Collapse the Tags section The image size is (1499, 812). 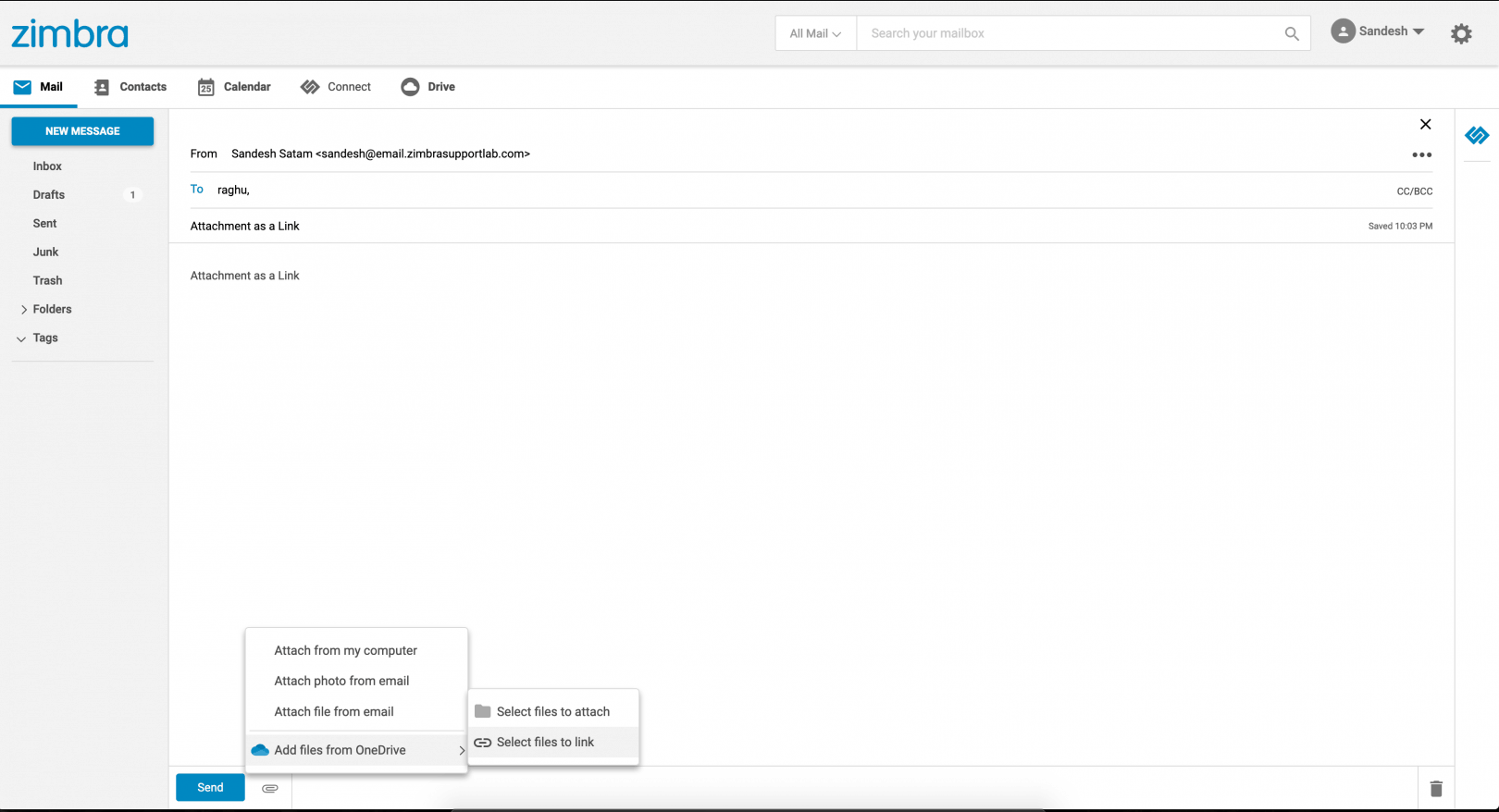tap(21, 338)
